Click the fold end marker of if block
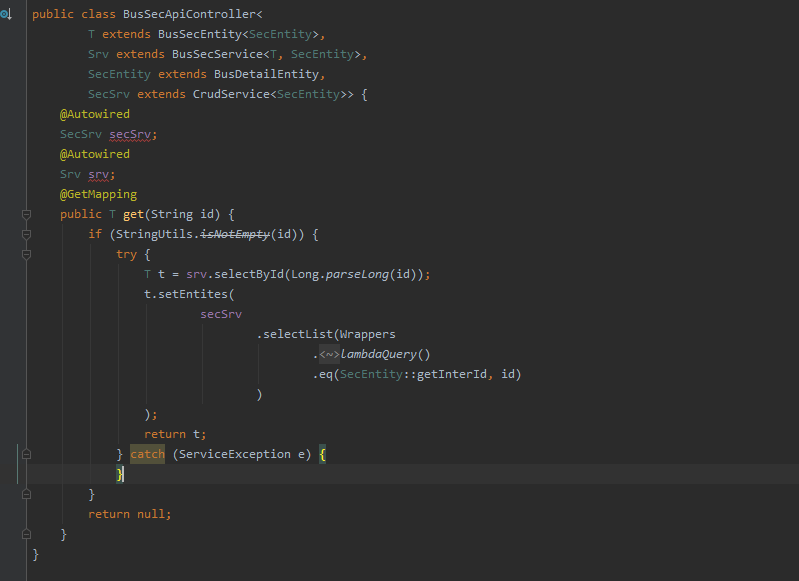Viewport: 799px width, 581px height. click(27, 494)
